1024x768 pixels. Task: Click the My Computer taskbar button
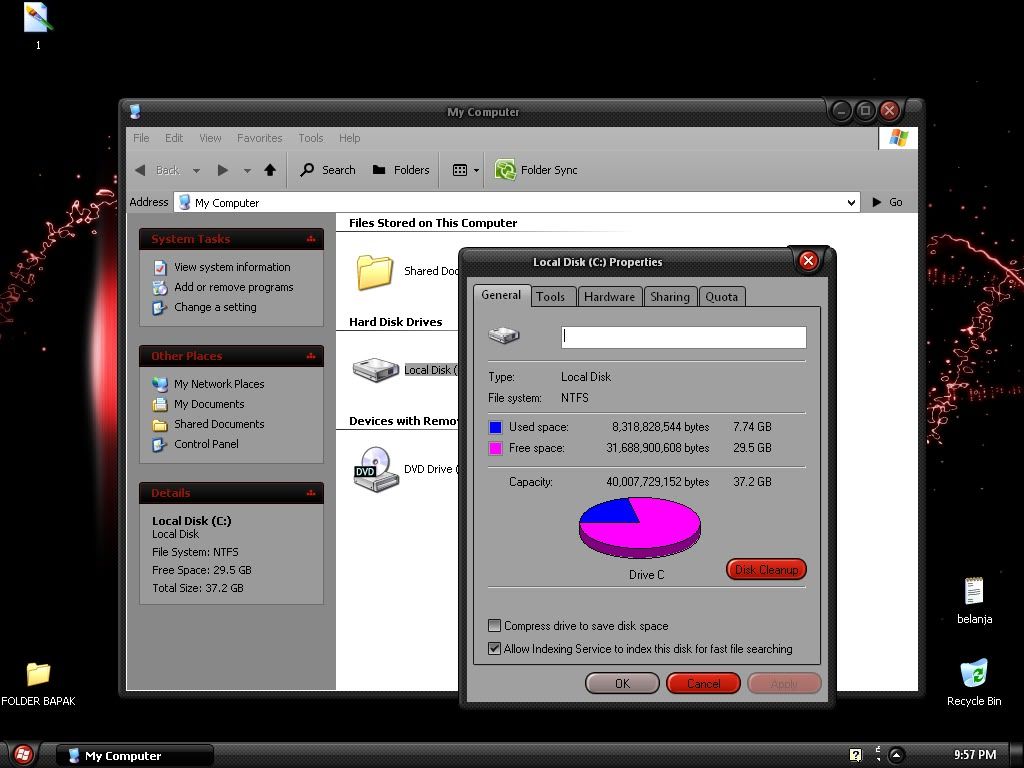[135, 756]
